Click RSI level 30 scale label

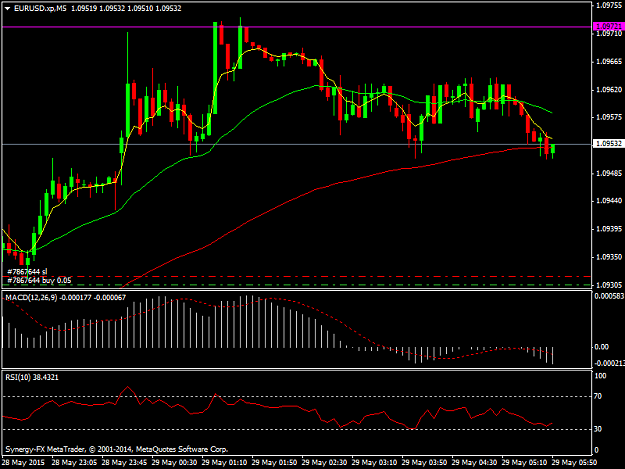click(x=598, y=429)
